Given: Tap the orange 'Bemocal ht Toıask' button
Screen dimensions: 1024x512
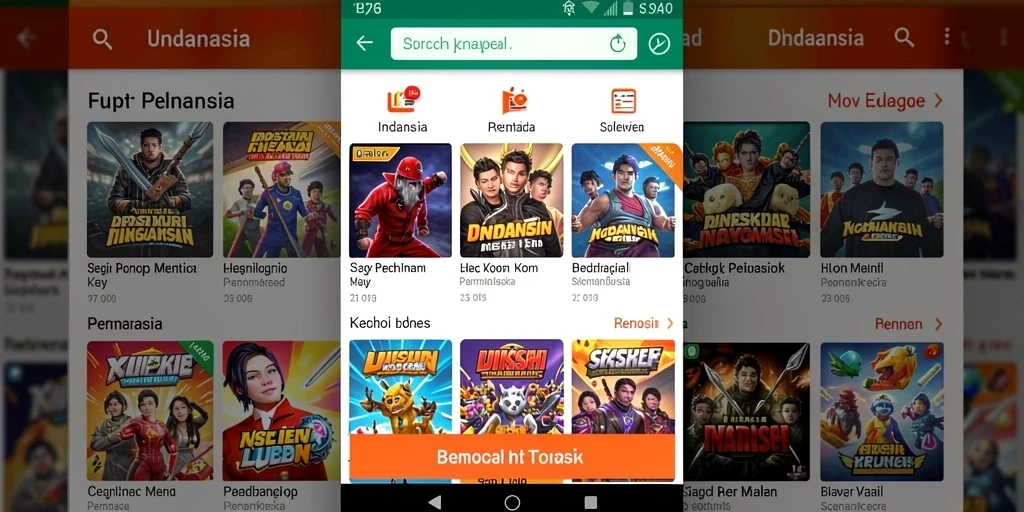Looking at the screenshot, I should click(512, 457).
